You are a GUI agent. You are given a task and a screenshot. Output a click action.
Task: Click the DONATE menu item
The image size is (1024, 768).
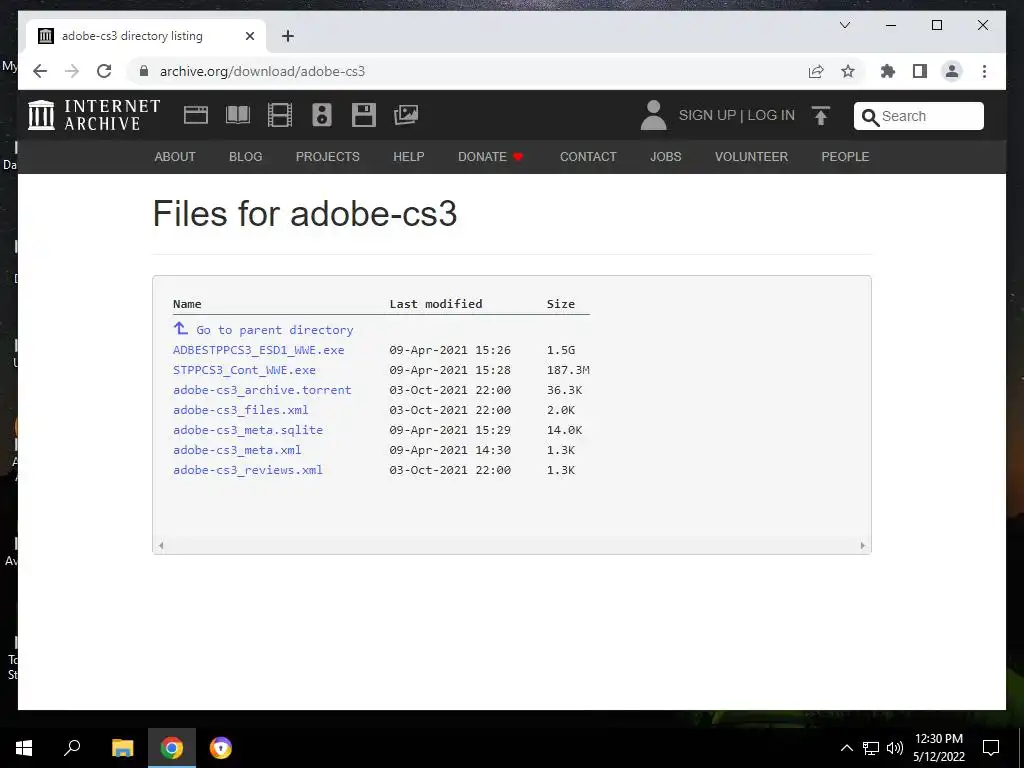pos(490,157)
